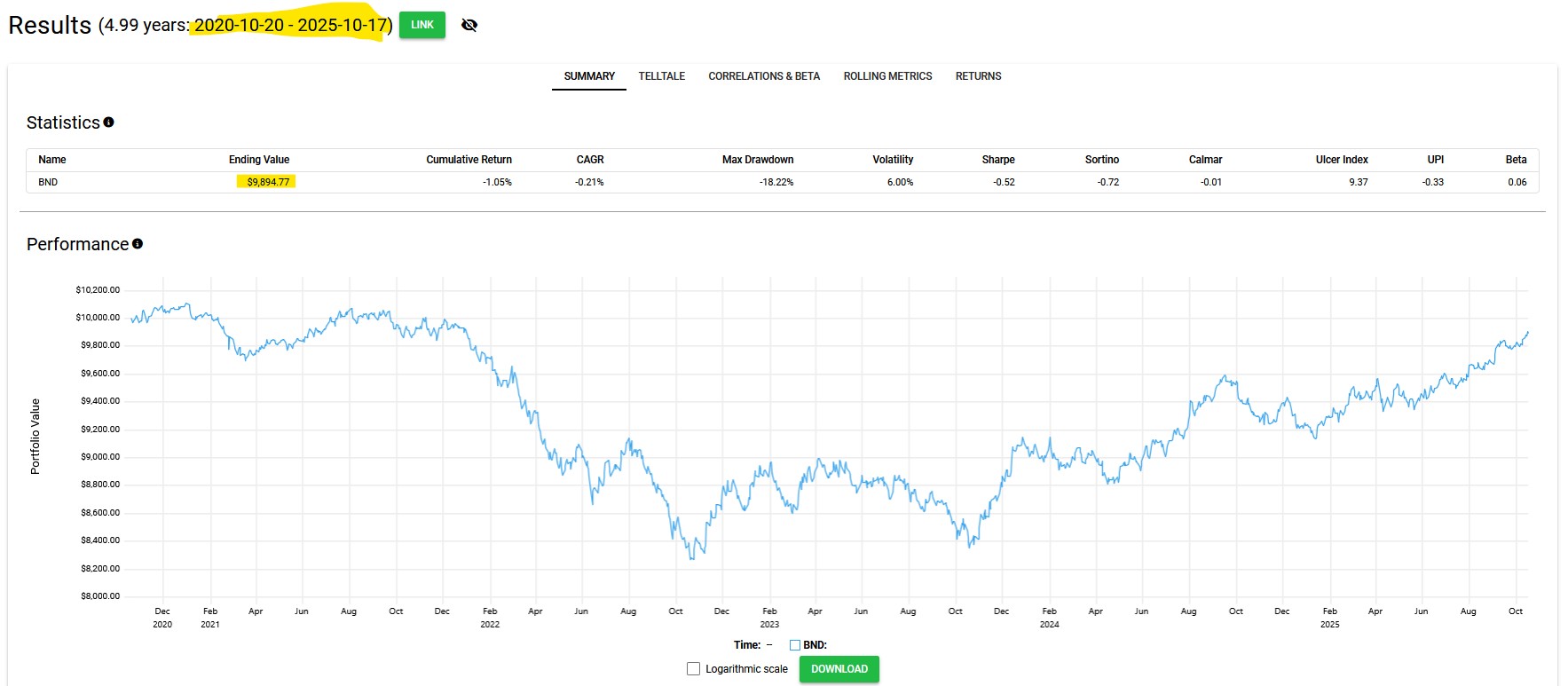
Task: Click the -0.72 Sortino value
Action: (x=1107, y=182)
